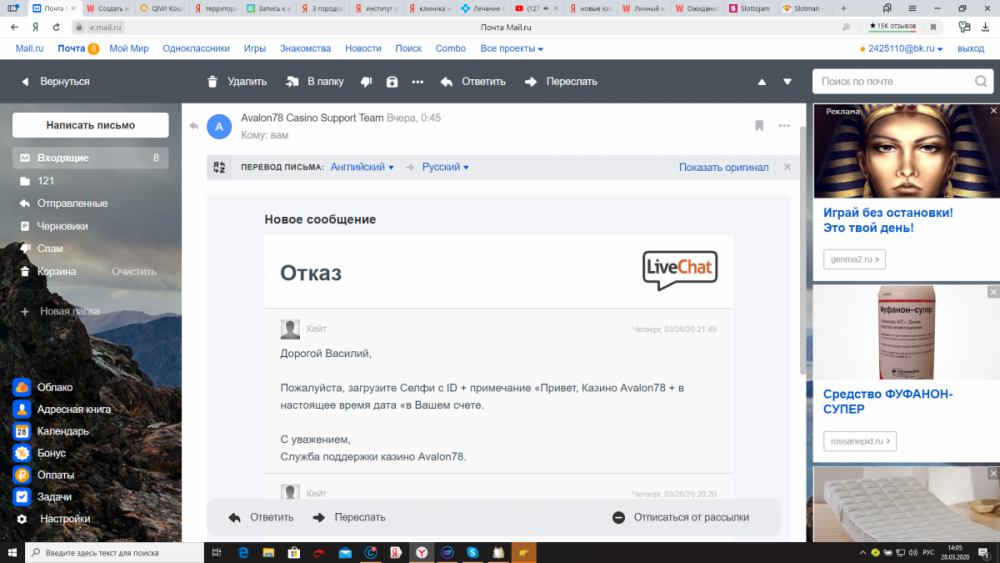Screen dimensions: 1000x563
Task: Bookmark this email with the flag icon
Action: point(759,125)
